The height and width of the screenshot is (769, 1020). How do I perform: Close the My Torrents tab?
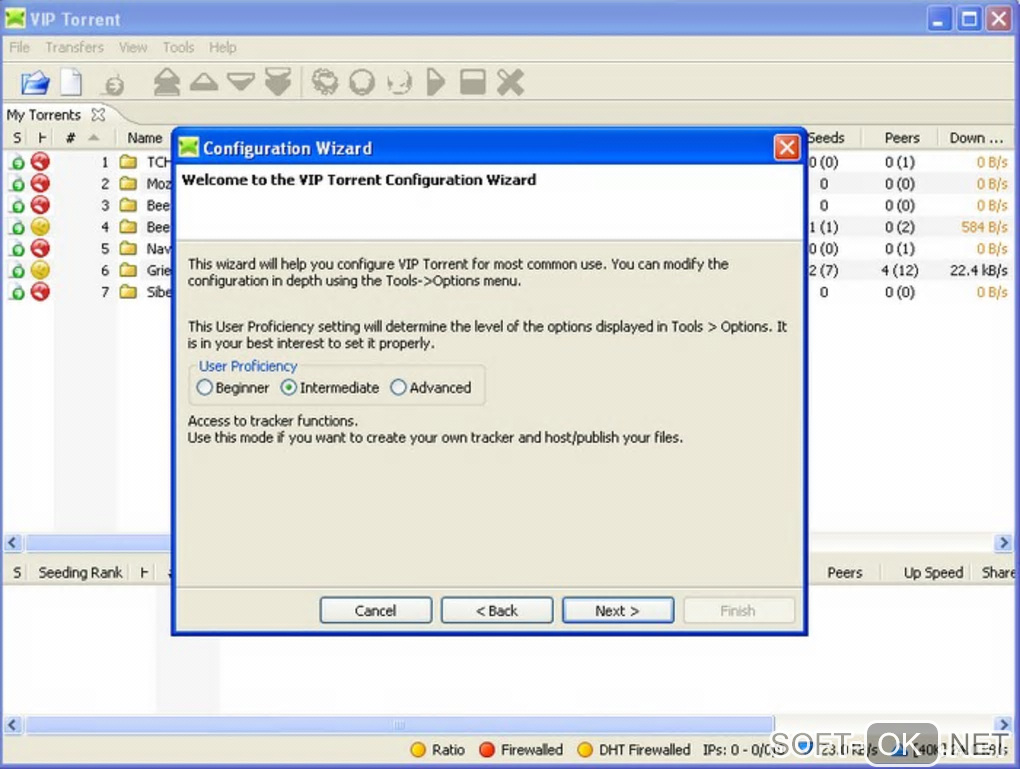point(98,115)
